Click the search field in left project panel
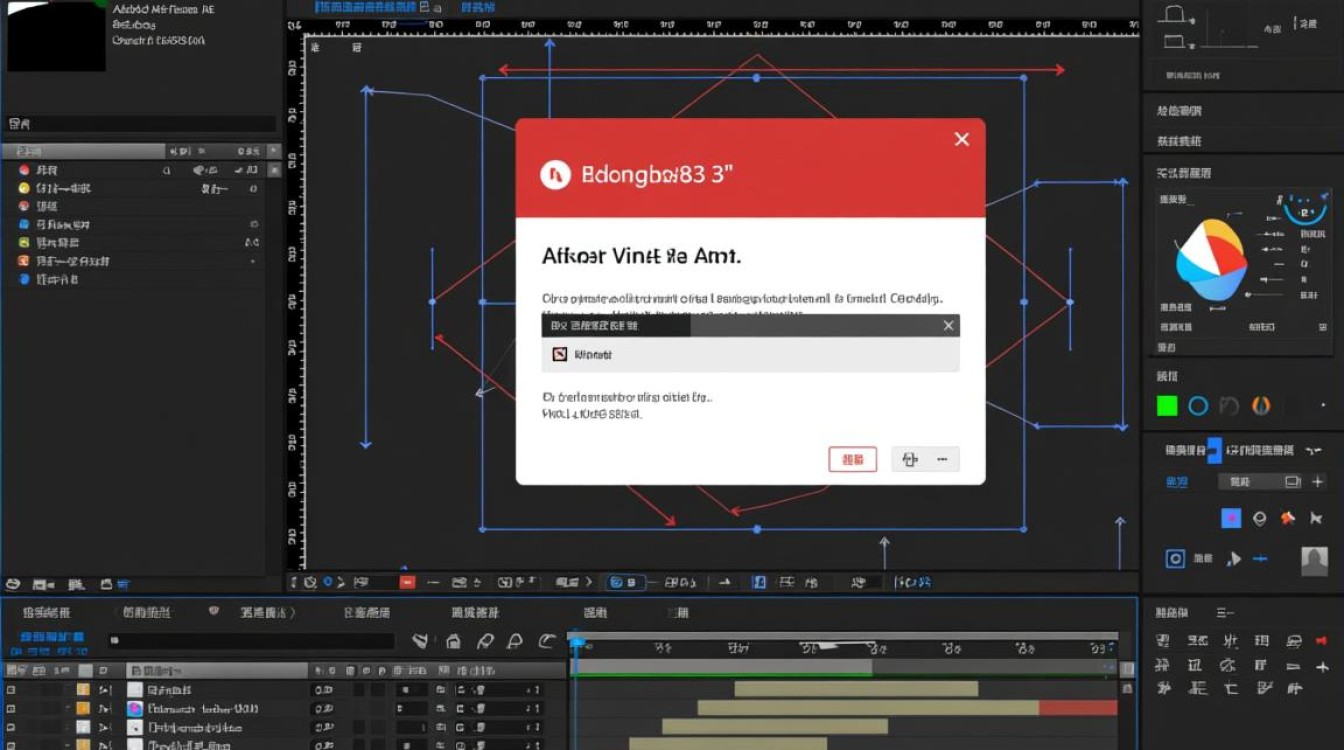This screenshot has height=750, width=1344. pyautogui.click(x=140, y=124)
